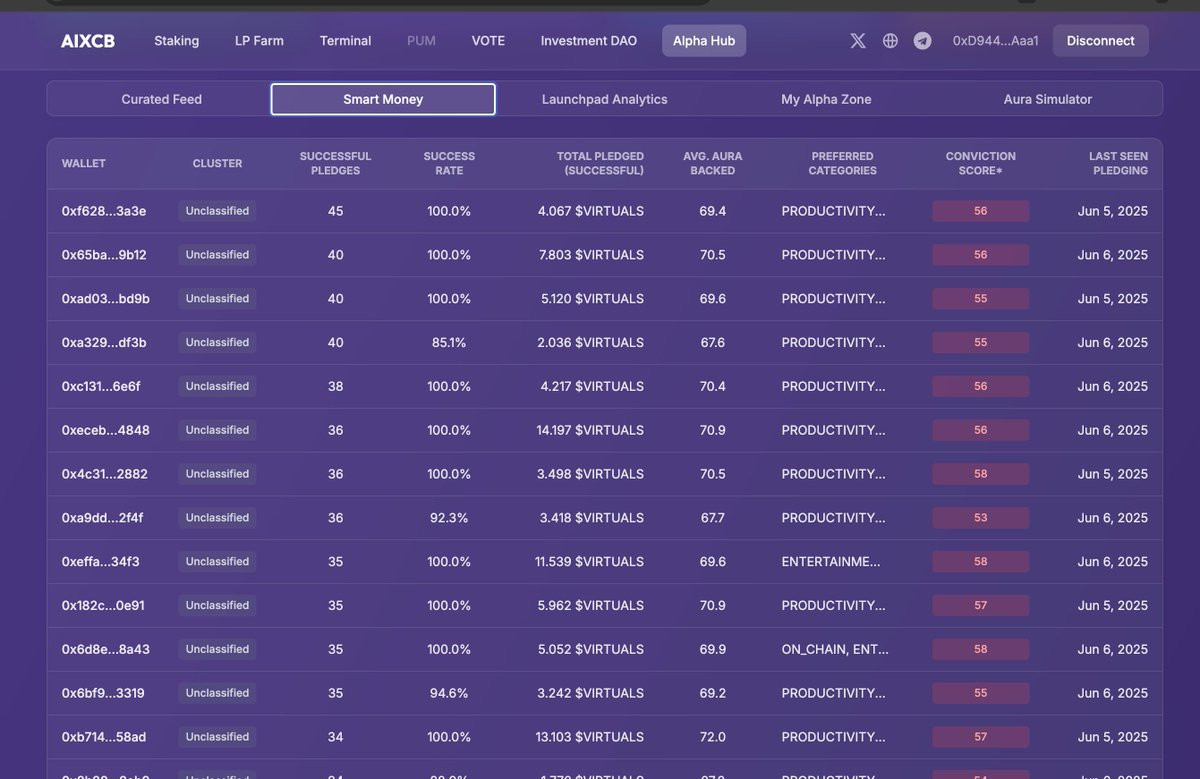Viewport: 1200px width, 779px height.
Task: Click Unclassified cluster badge for 0x65ba...9b12
Action: pos(217,255)
